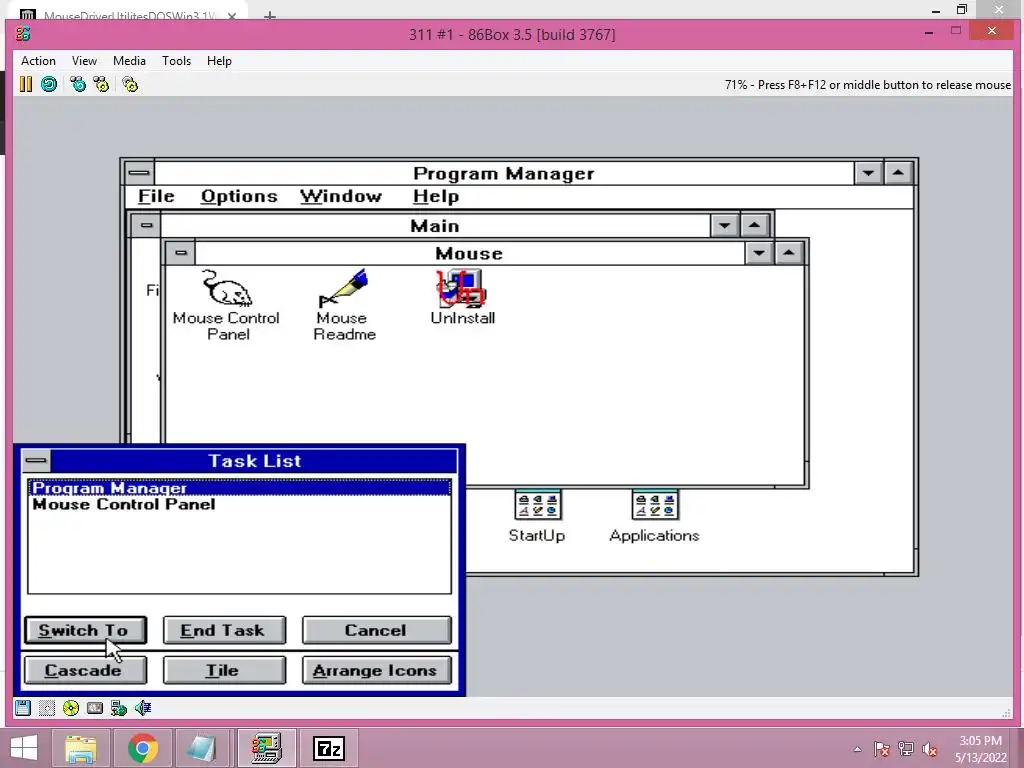Click the Action Center flag tray icon
Viewport: 1024px width, 768px height.
tap(882, 750)
